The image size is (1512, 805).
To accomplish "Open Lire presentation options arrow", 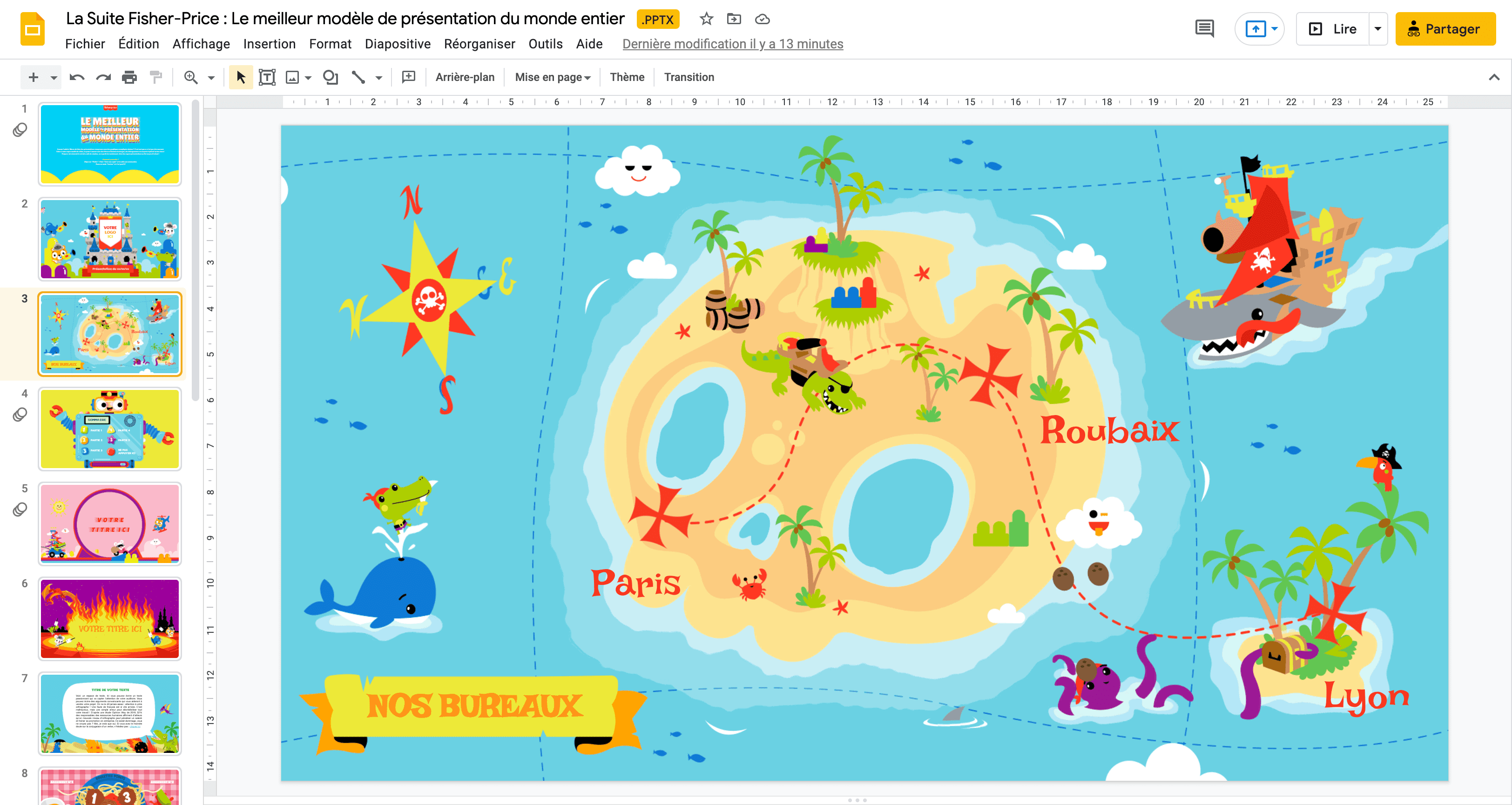I will point(1377,29).
